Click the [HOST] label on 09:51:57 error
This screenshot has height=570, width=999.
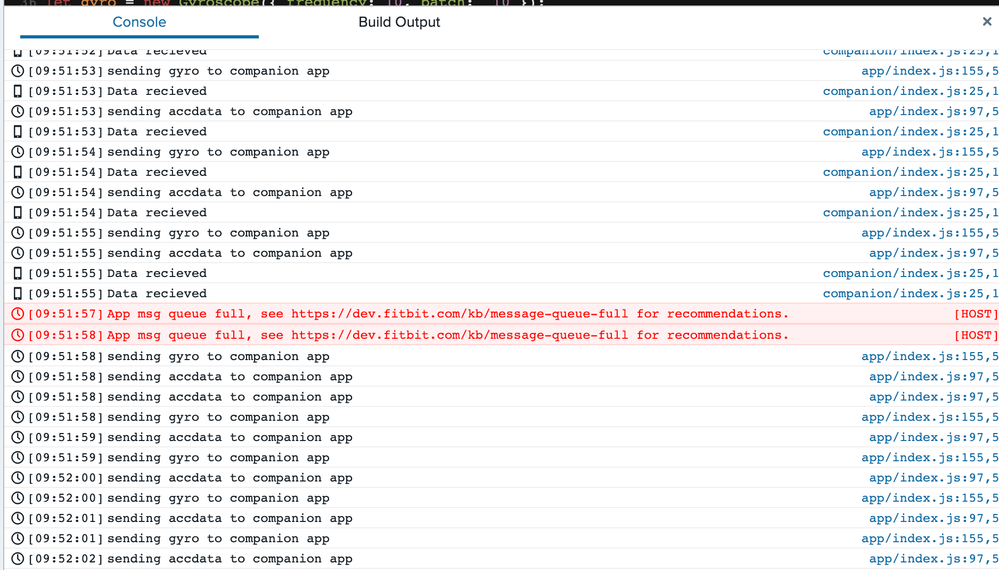975,314
